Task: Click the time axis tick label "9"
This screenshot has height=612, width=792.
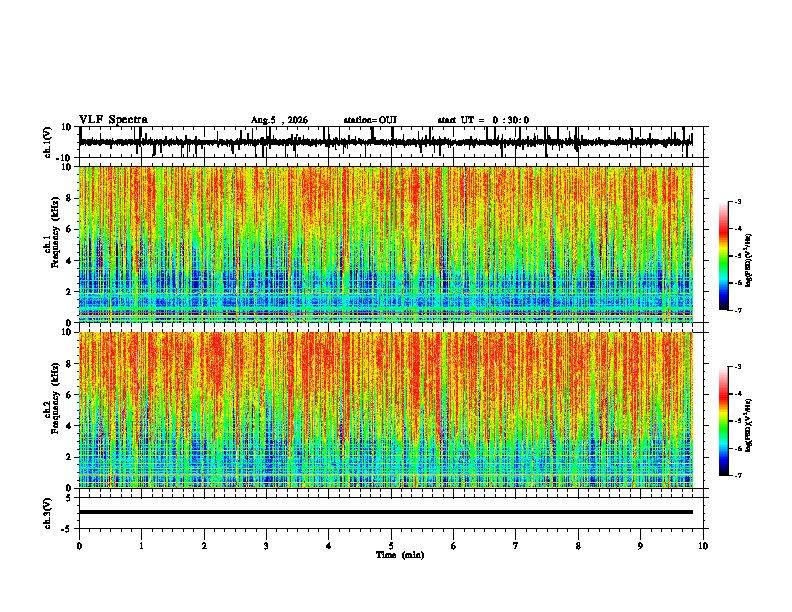Action: coord(640,546)
